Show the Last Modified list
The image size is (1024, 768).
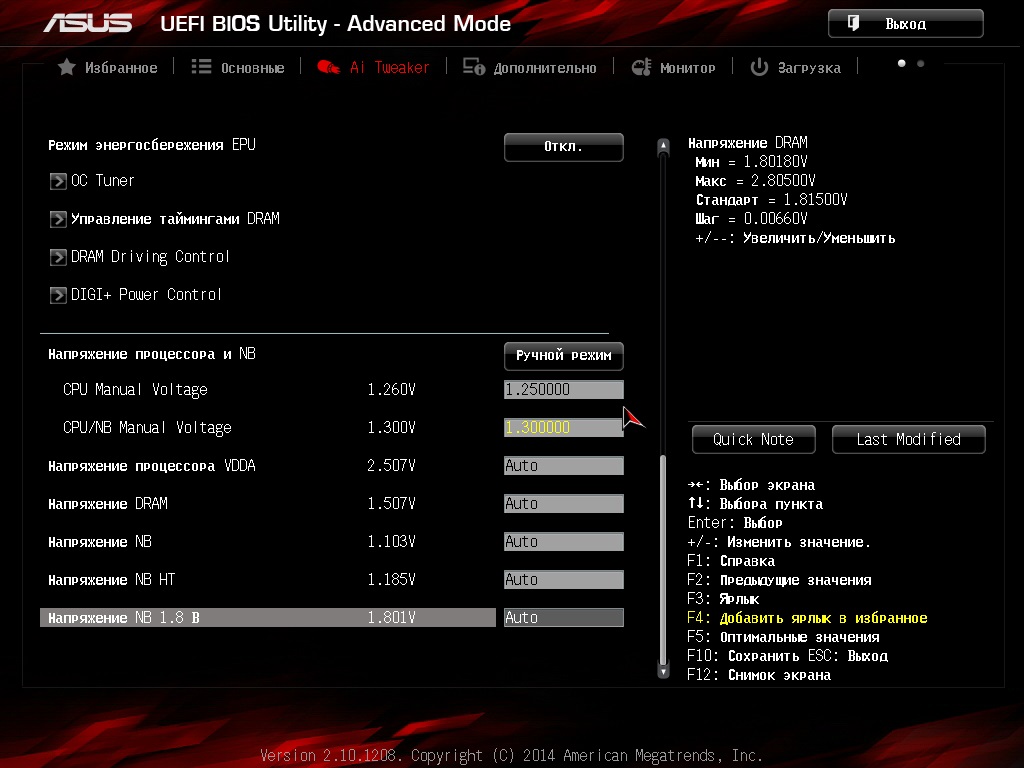point(908,440)
